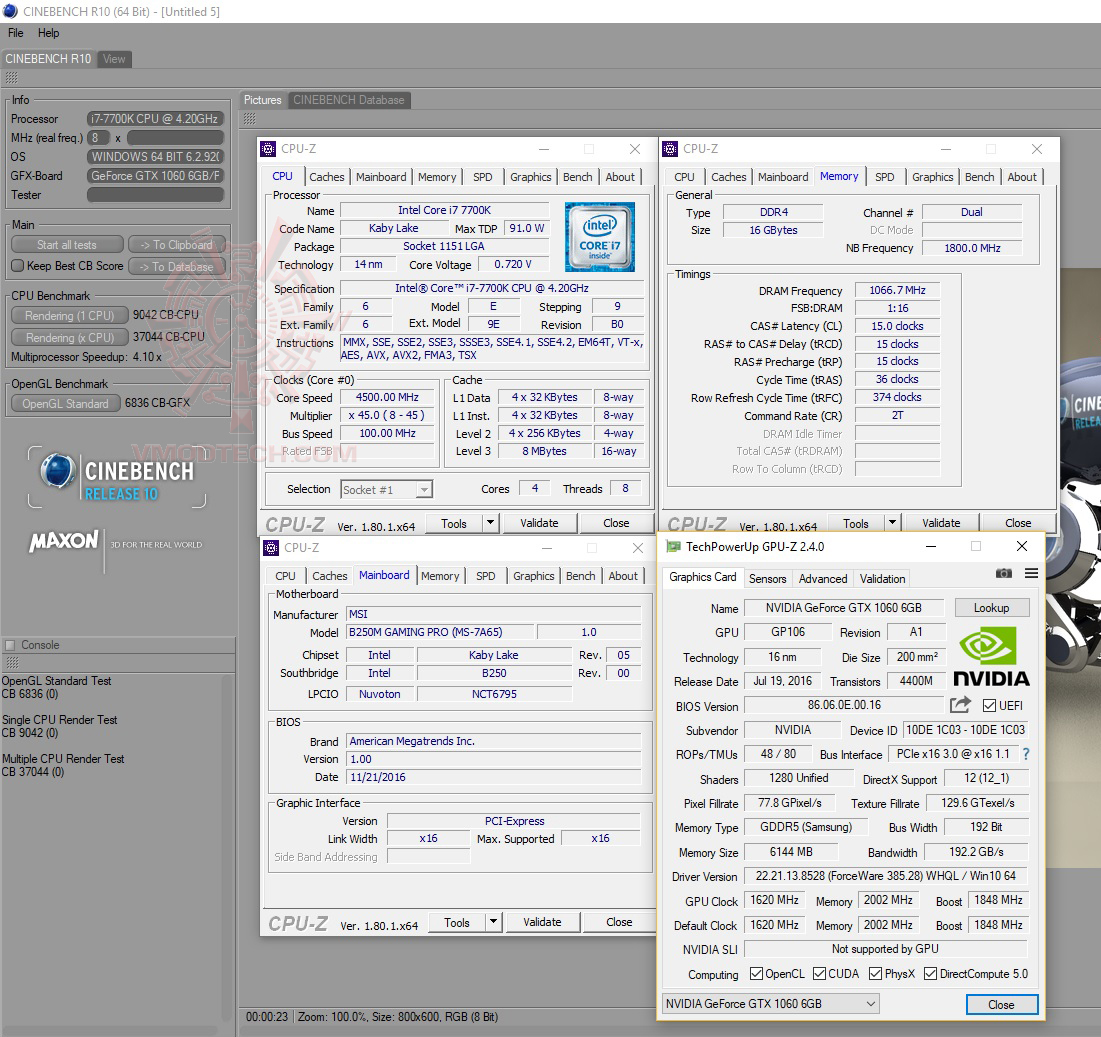Switch to the SPD tab in CPU-Z

pyautogui.click(x=482, y=176)
